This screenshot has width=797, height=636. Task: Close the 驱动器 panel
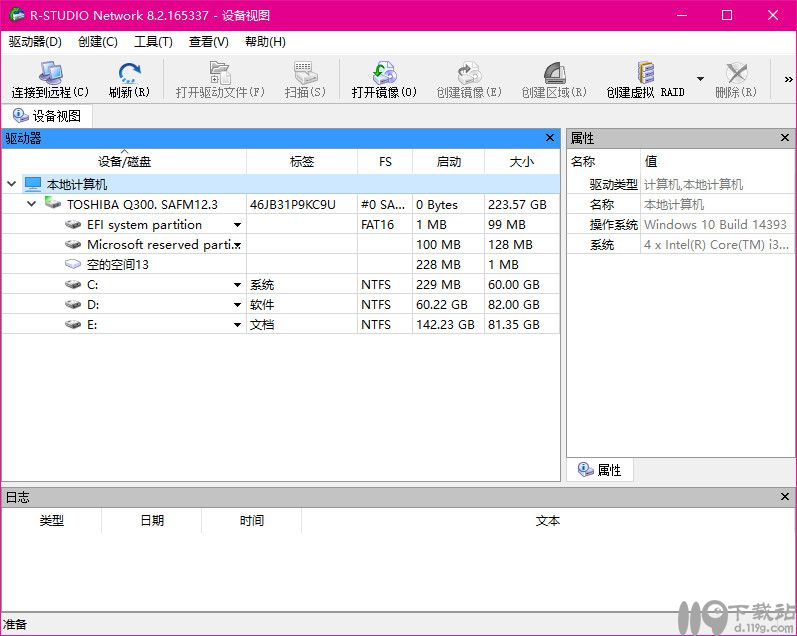pos(549,138)
